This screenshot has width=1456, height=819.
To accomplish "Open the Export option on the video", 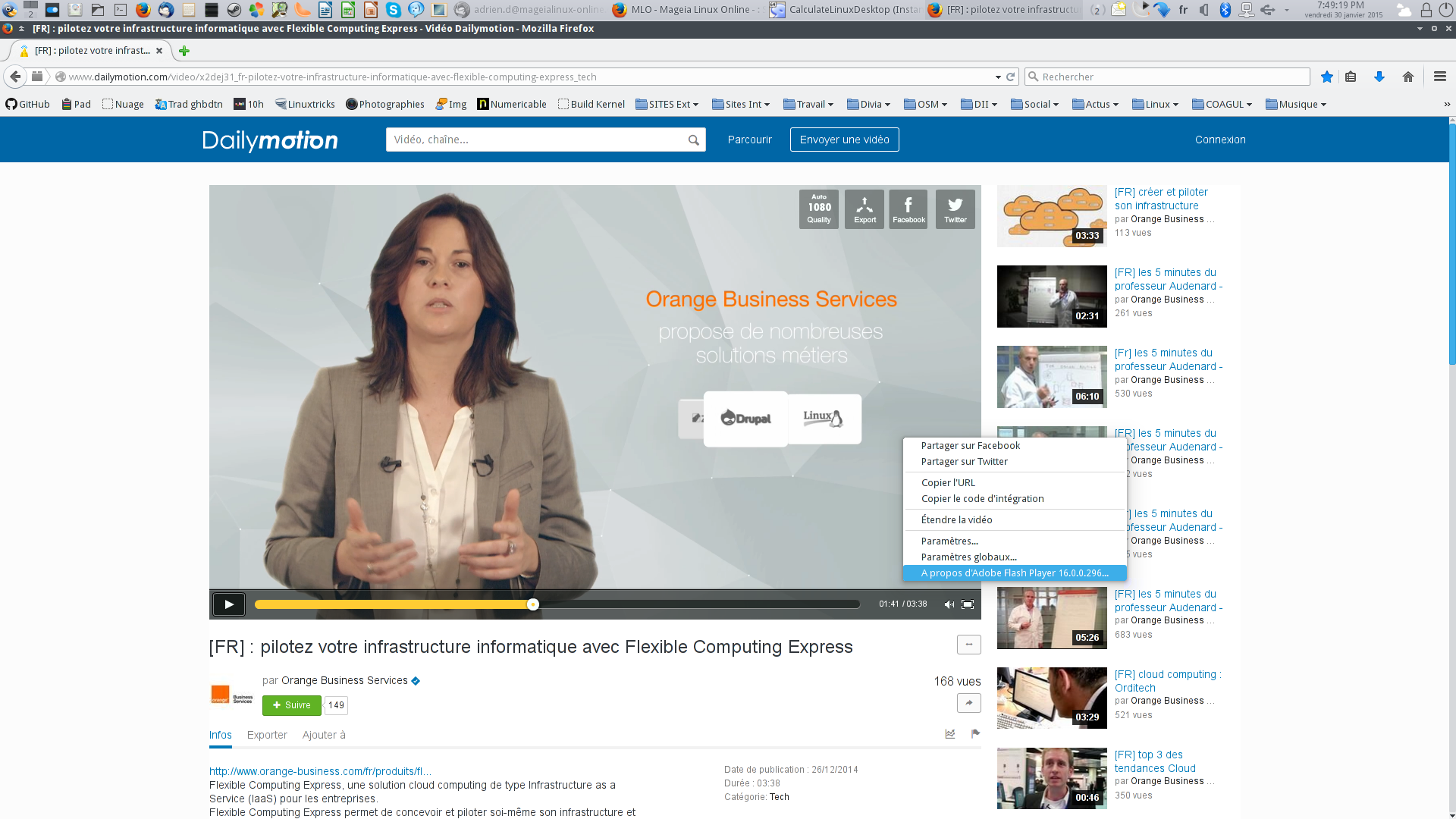I will [864, 209].
